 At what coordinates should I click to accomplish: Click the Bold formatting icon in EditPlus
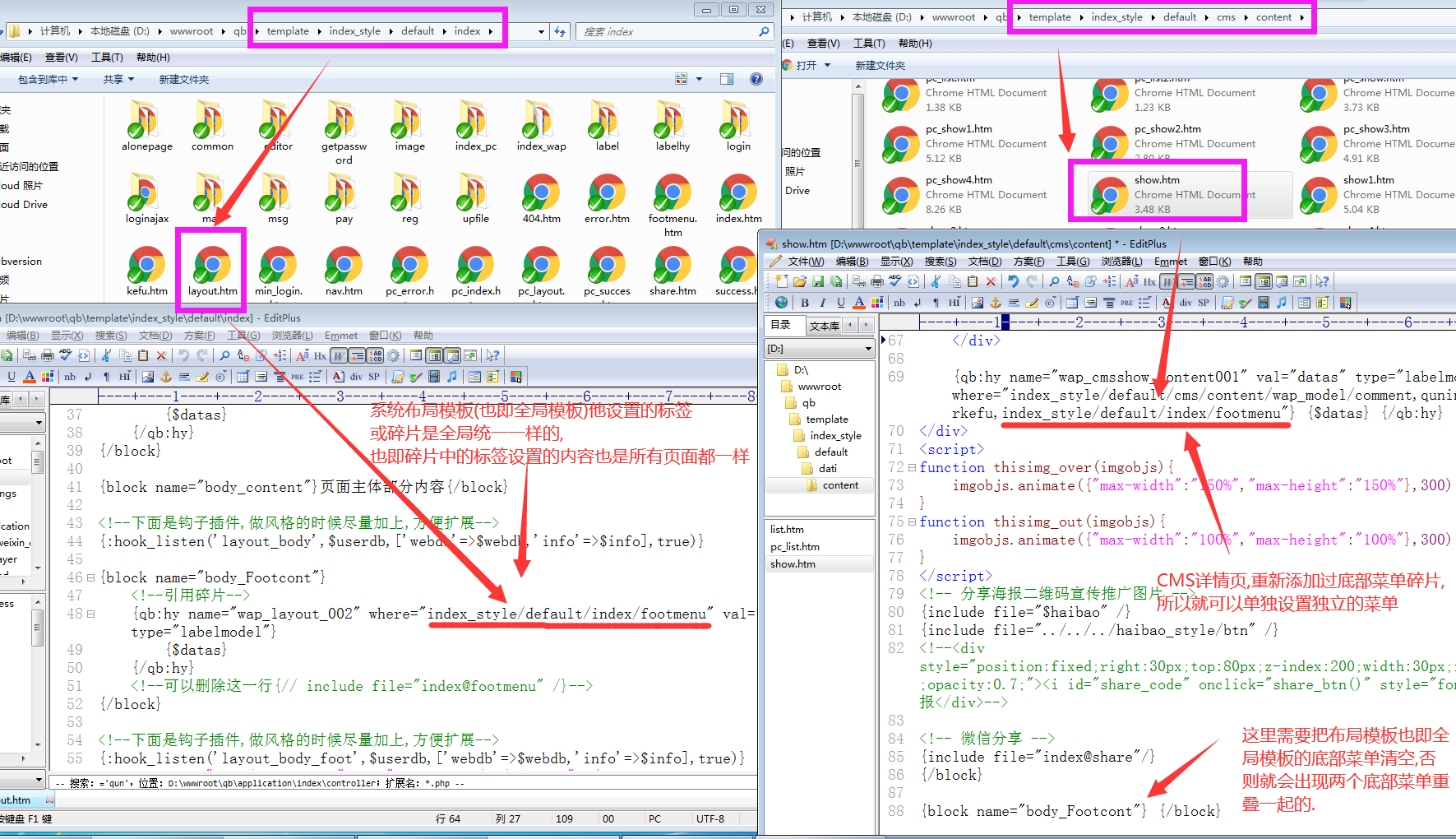(x=805, y=303)
